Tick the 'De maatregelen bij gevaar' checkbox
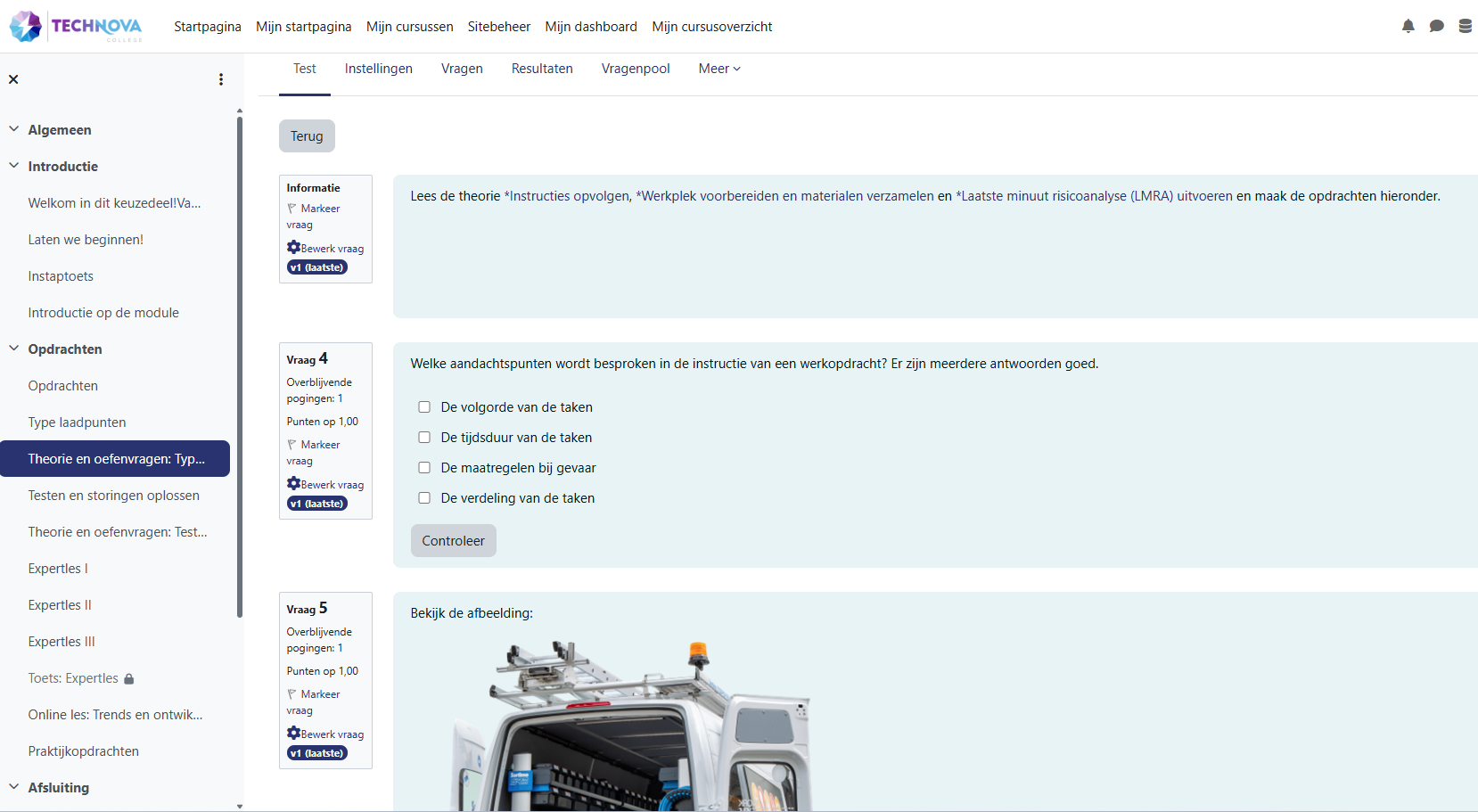Screen dimensions: 1478x812 point(424,468)
